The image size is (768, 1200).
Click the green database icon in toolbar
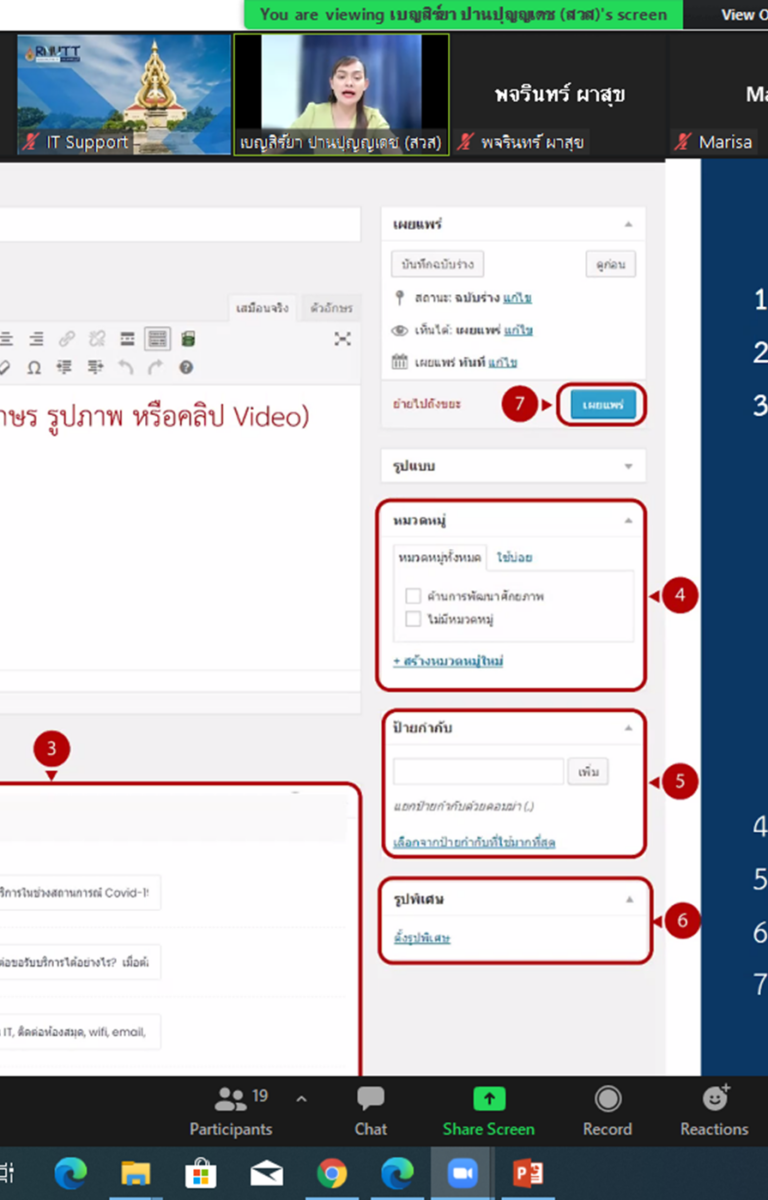(x=187, y=340)
